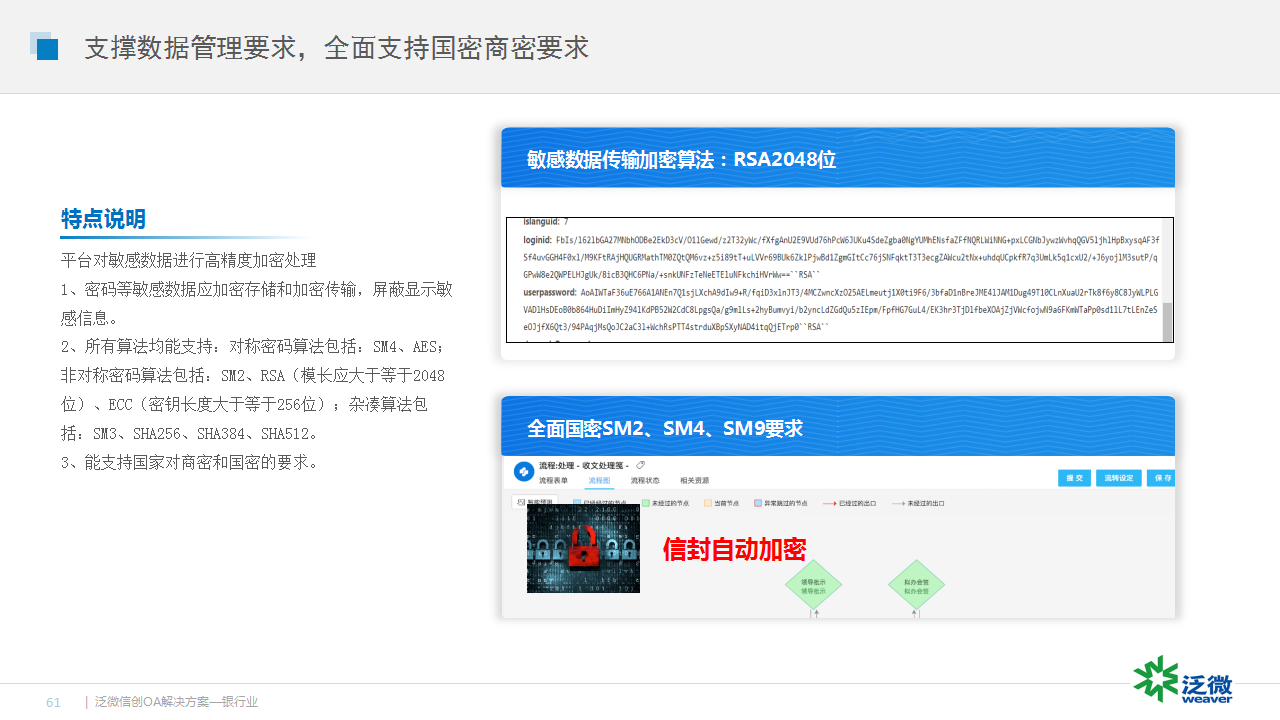The width and height of the screenshot is (1280, 720).
Task: Click the 敏感数据传输加密算法：RSA2048位 header
Action: tap(681, 159)
